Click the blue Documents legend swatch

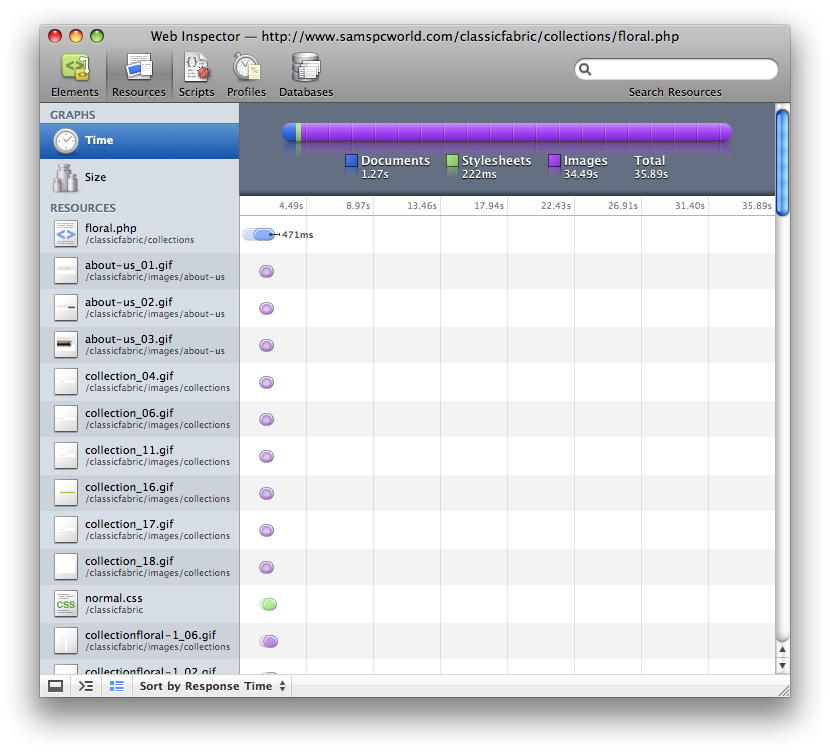coord(351,161)
